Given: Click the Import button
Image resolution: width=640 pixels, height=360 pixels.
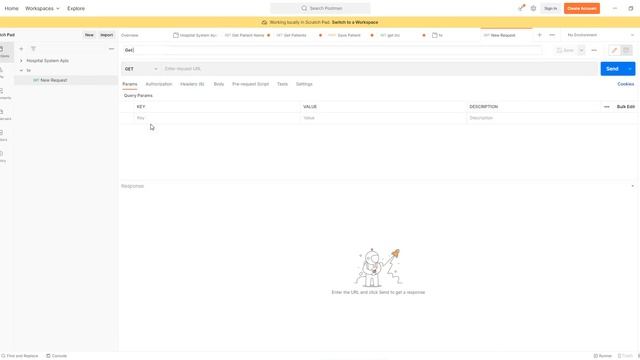Looking at the screenshot, I should [x=107, y=35].
